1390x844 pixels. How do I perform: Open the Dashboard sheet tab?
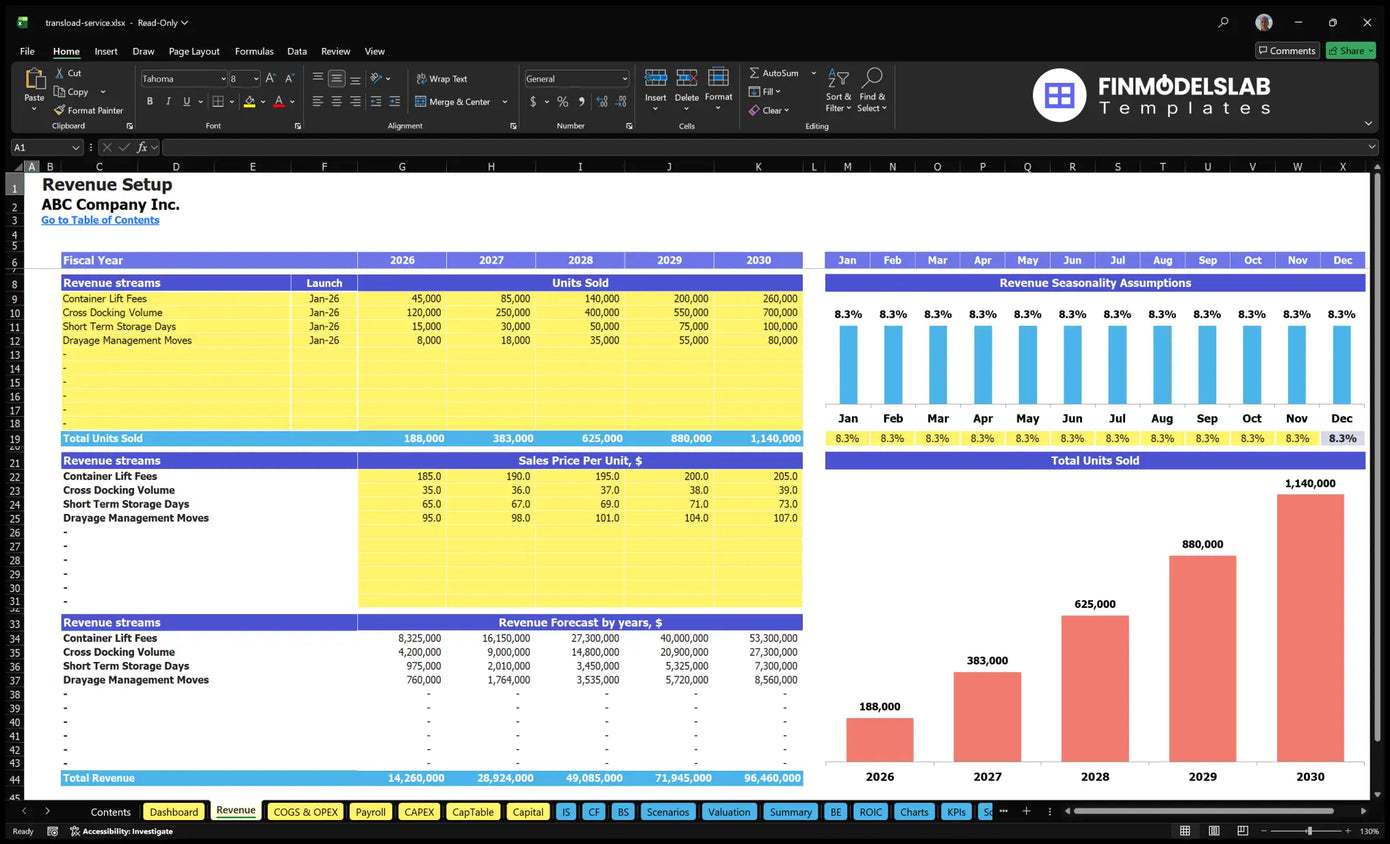point(174,812)
